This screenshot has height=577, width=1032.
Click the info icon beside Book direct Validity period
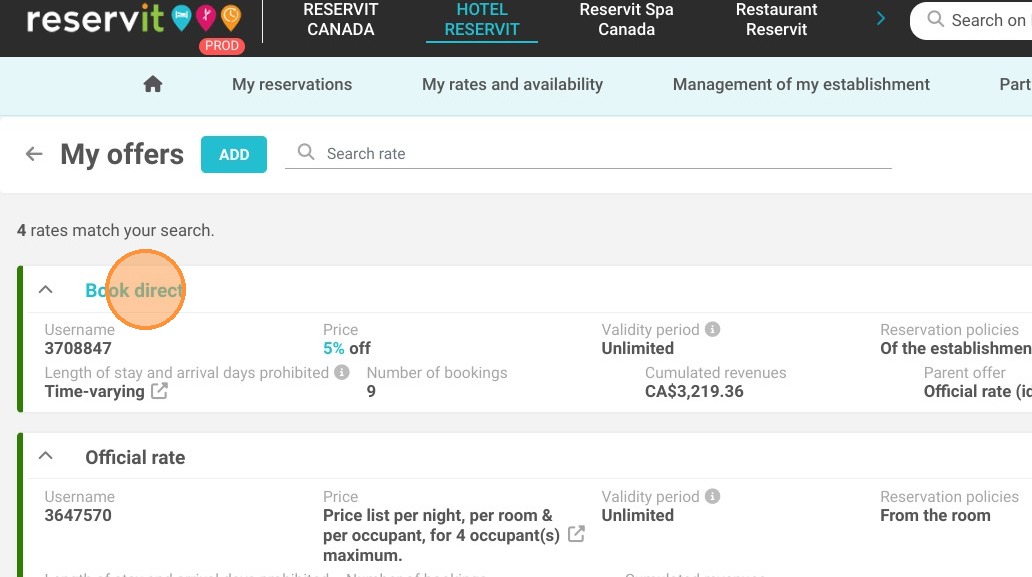tap(712, 329)
